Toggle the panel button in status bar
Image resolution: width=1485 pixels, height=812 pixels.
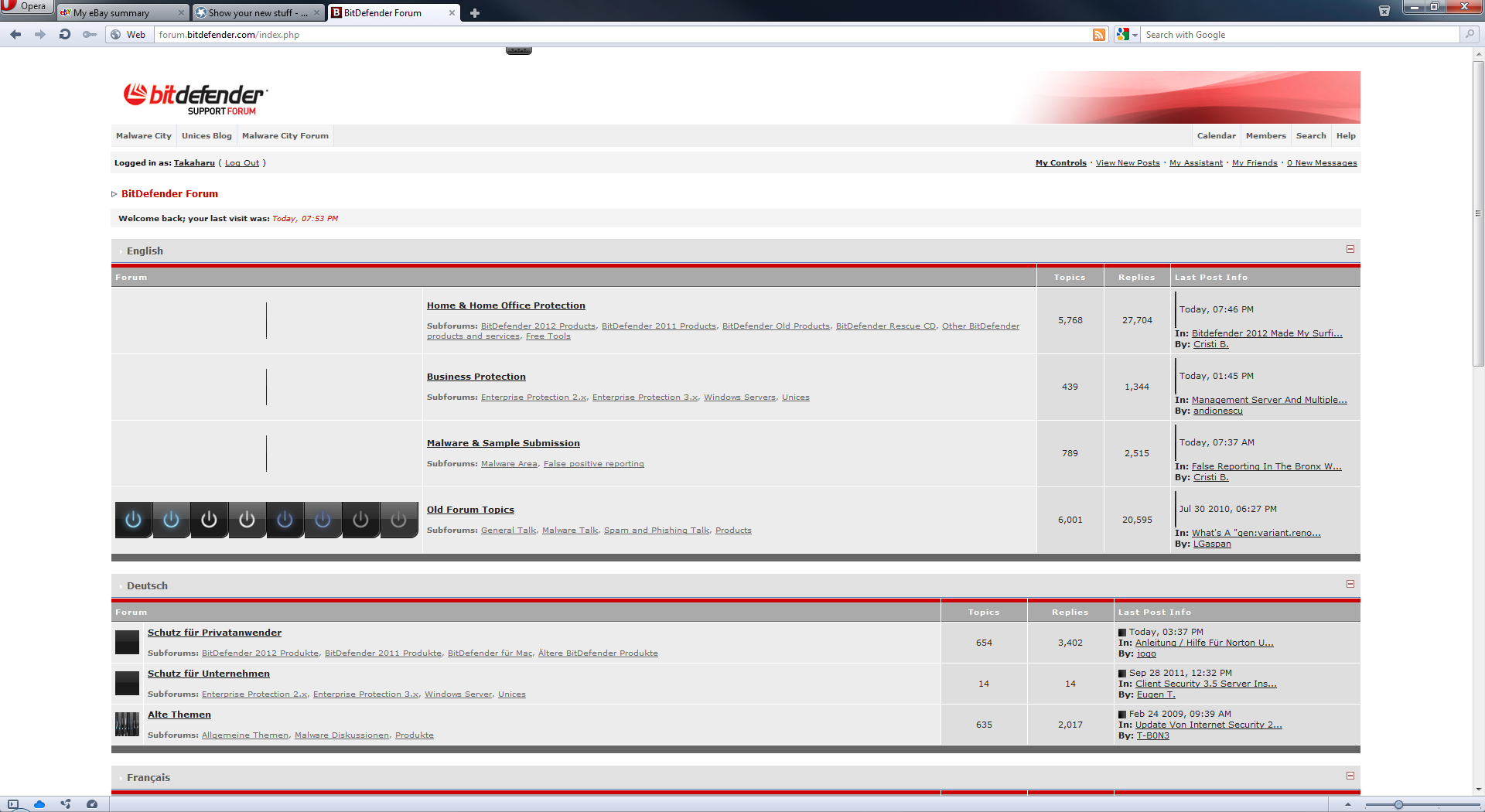click(x=13, y=804)
